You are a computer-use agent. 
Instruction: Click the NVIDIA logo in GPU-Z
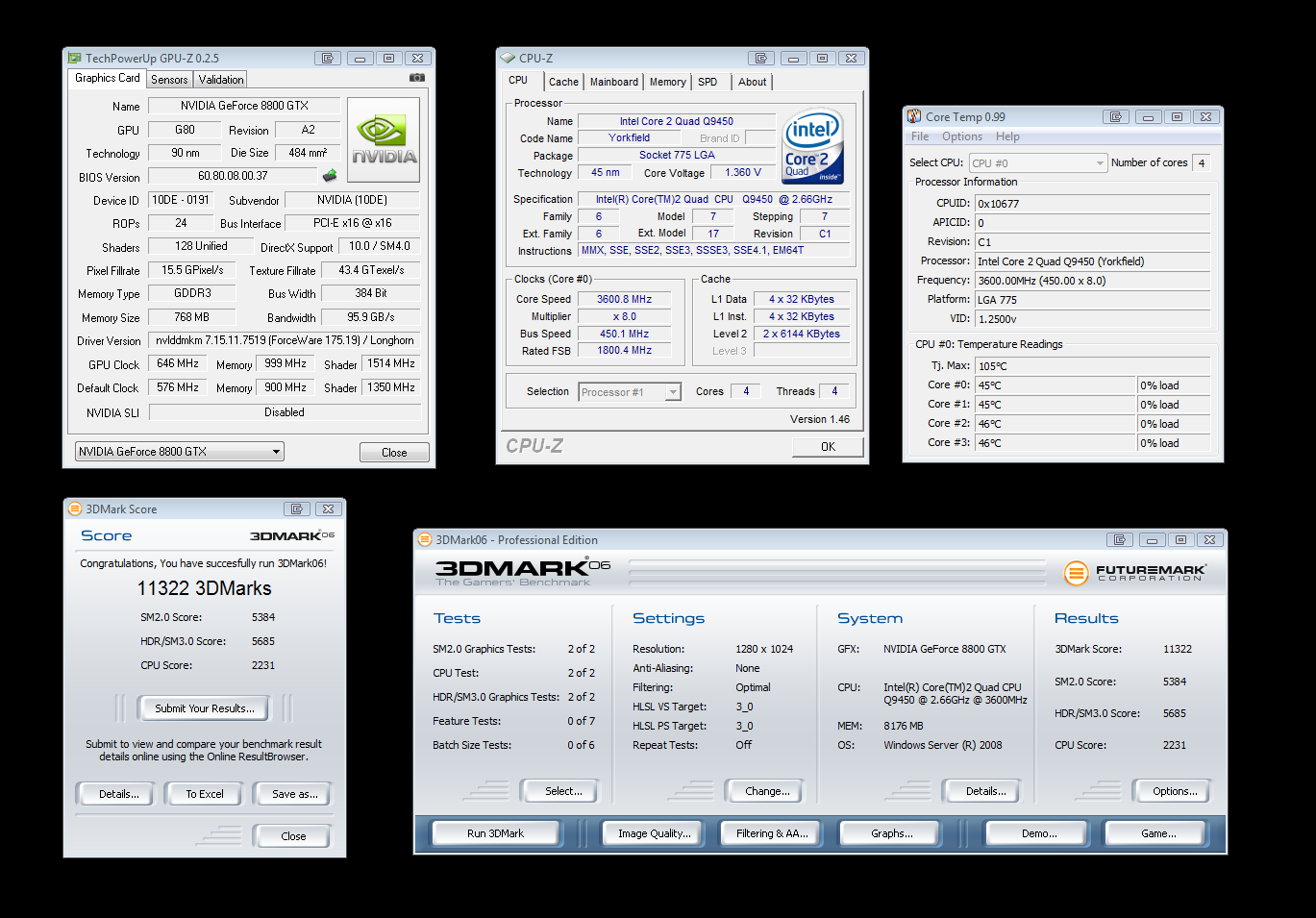click(x=384, y=139)
